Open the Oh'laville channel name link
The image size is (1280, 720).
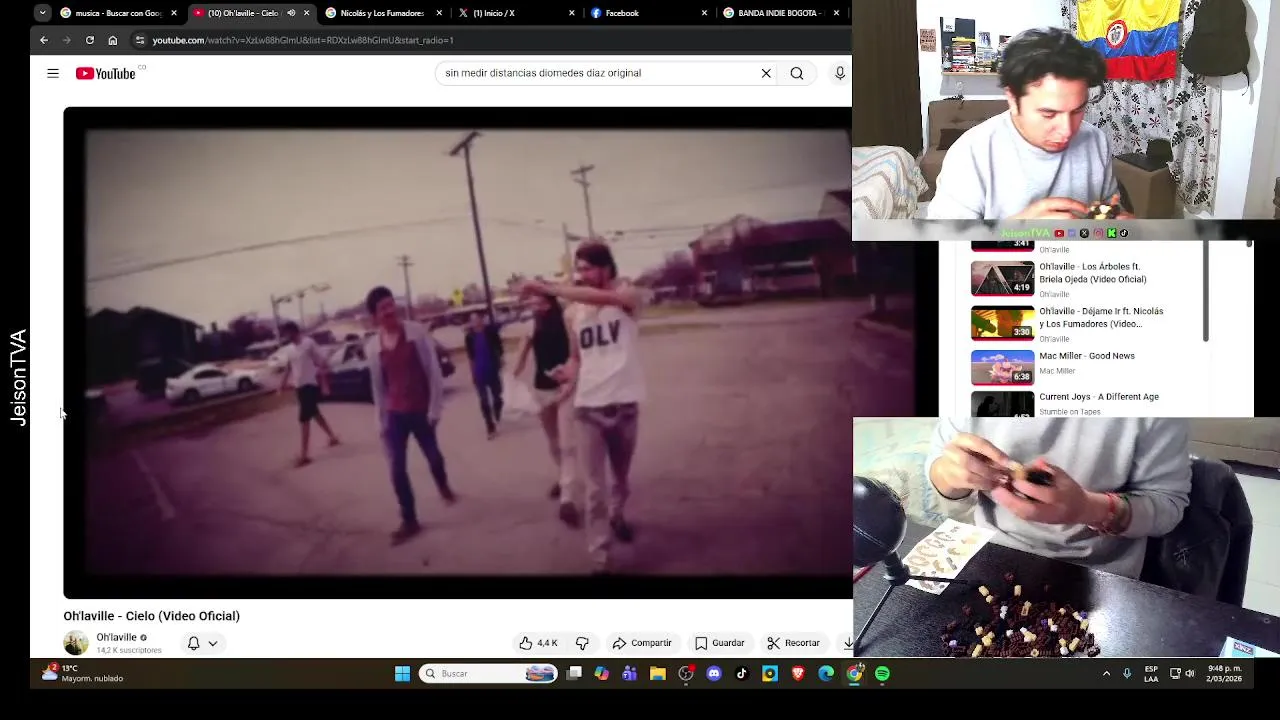click(116, 637)
